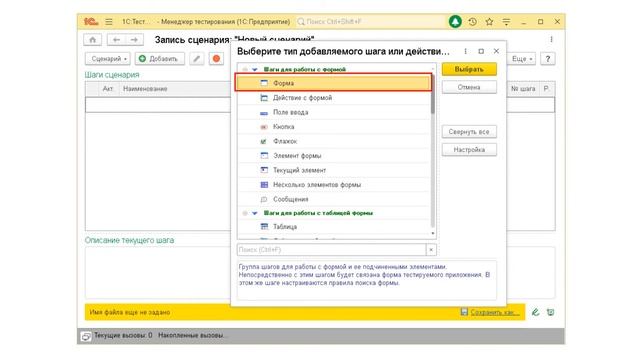Click the 1C logo icon in title bar
Screen dimensions: 640x360
pos(91,22)
